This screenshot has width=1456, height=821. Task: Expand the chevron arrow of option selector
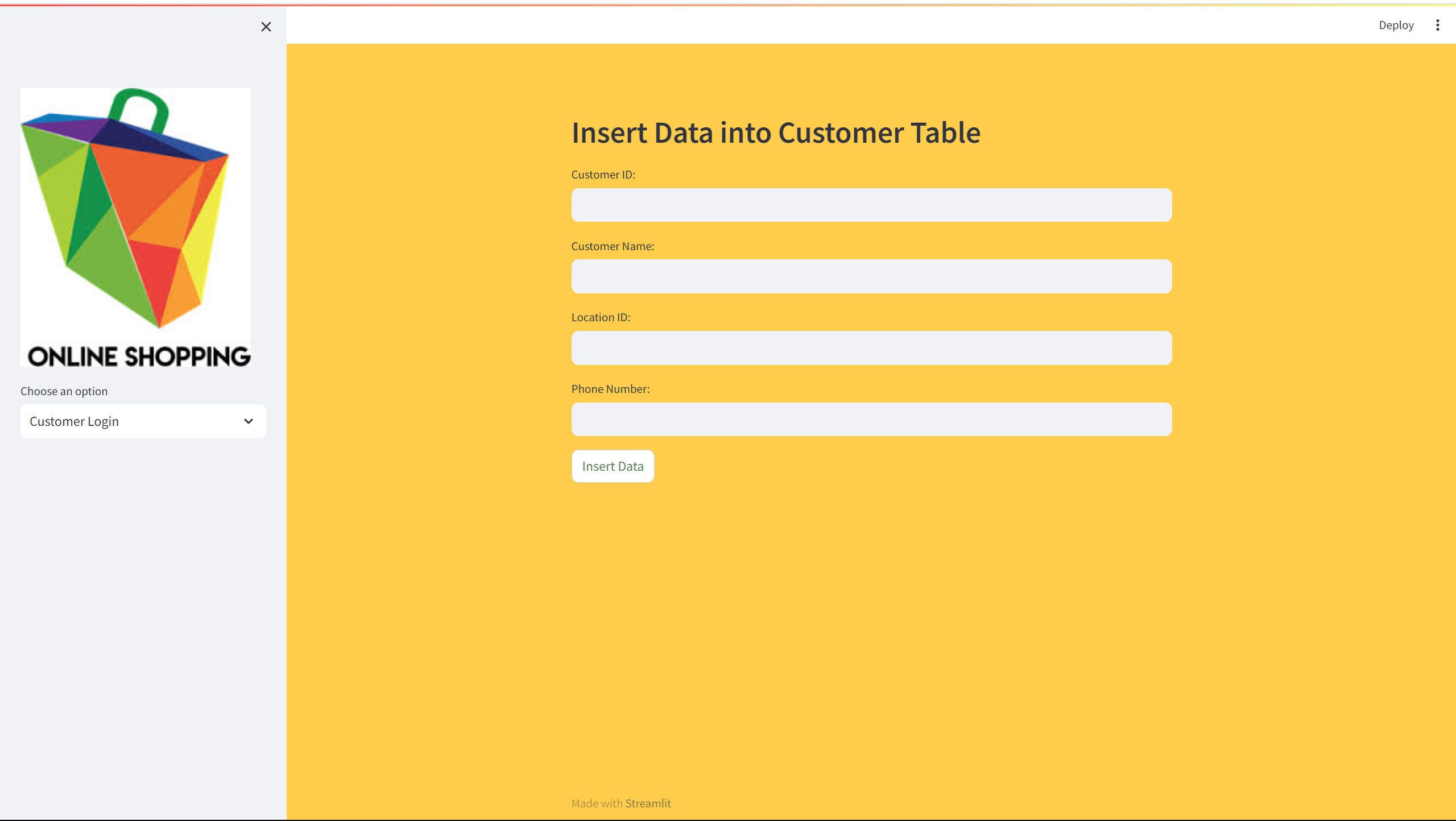click(249, 421)
